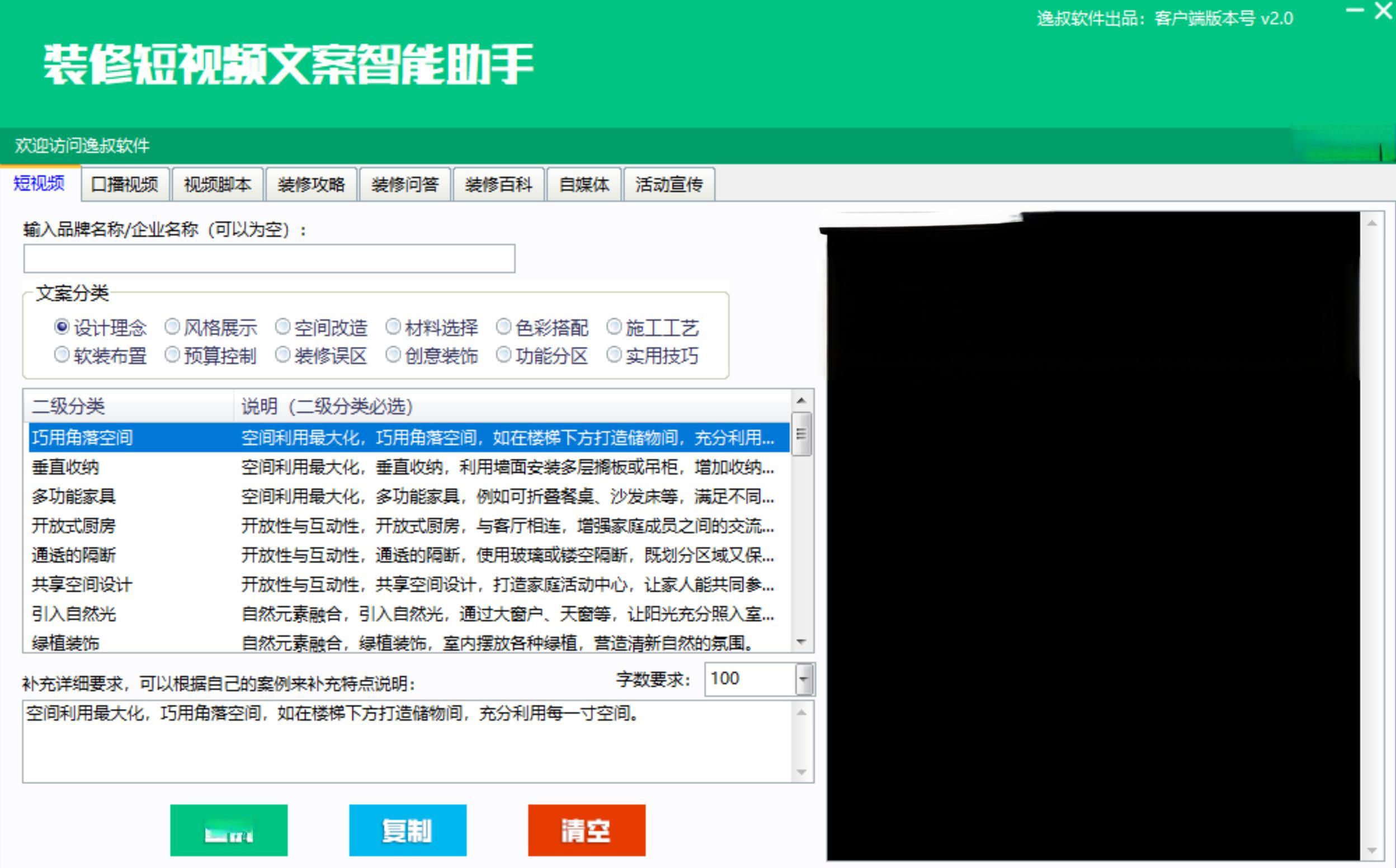The width and height of the screenshot is (1396, 868).
Task: Click the category list scroll-down arrow
Action: (802, 642)
